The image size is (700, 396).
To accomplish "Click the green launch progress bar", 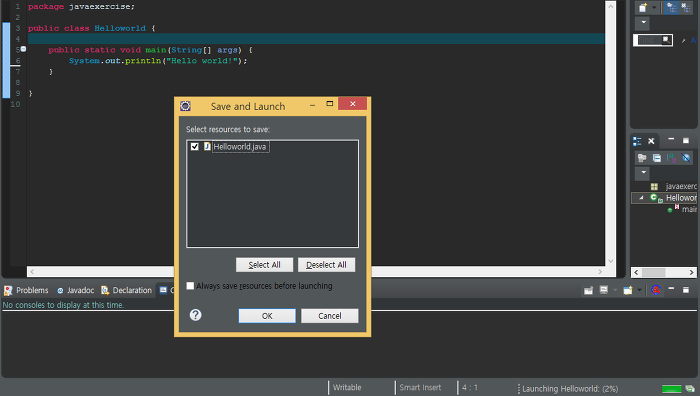I will pyautogui.click(x=671, y=388).
